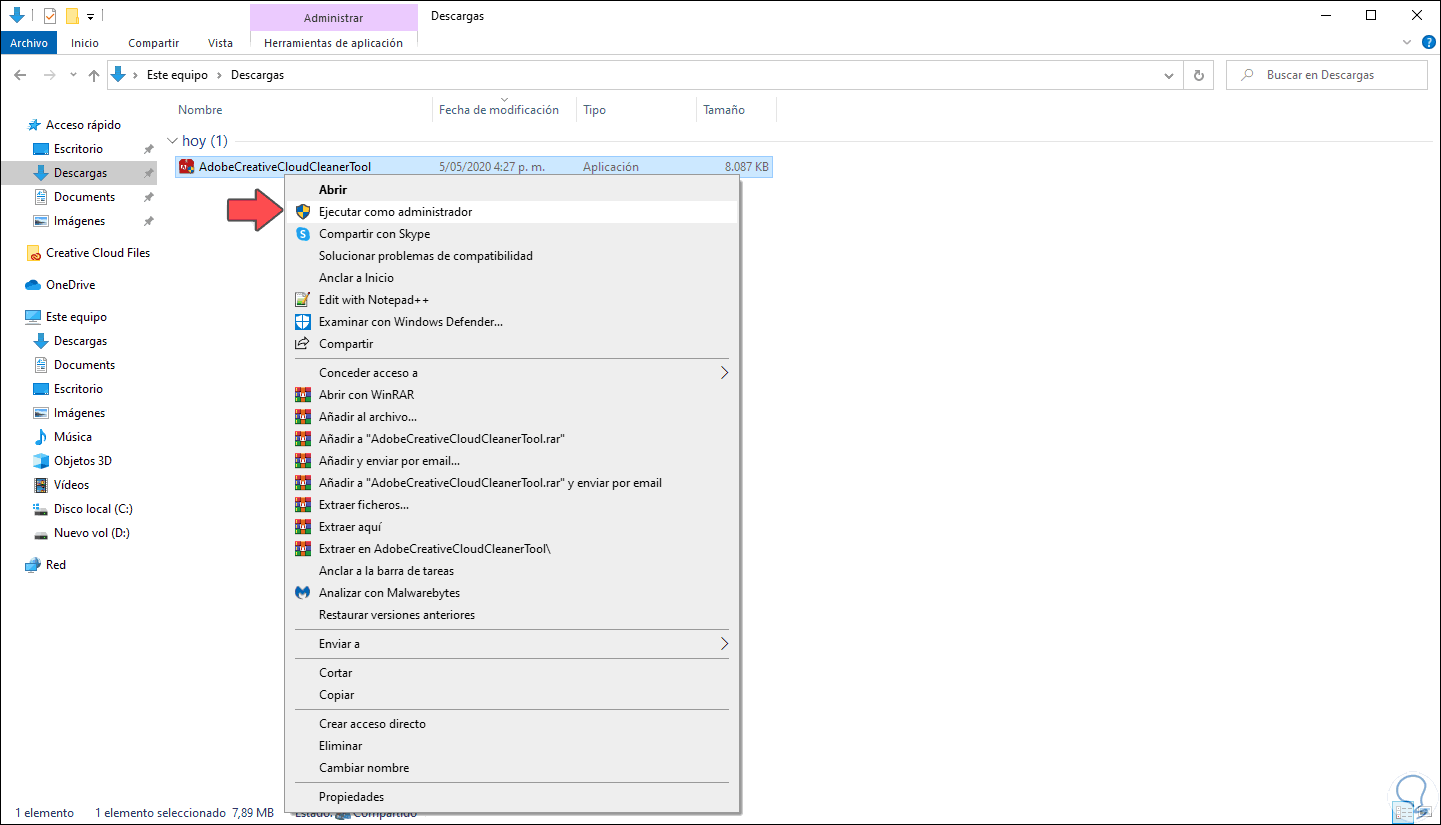This screenshot has height=825, width=1441.
Task: Open the address bar history dropdown
Action: click(1169, 75)
